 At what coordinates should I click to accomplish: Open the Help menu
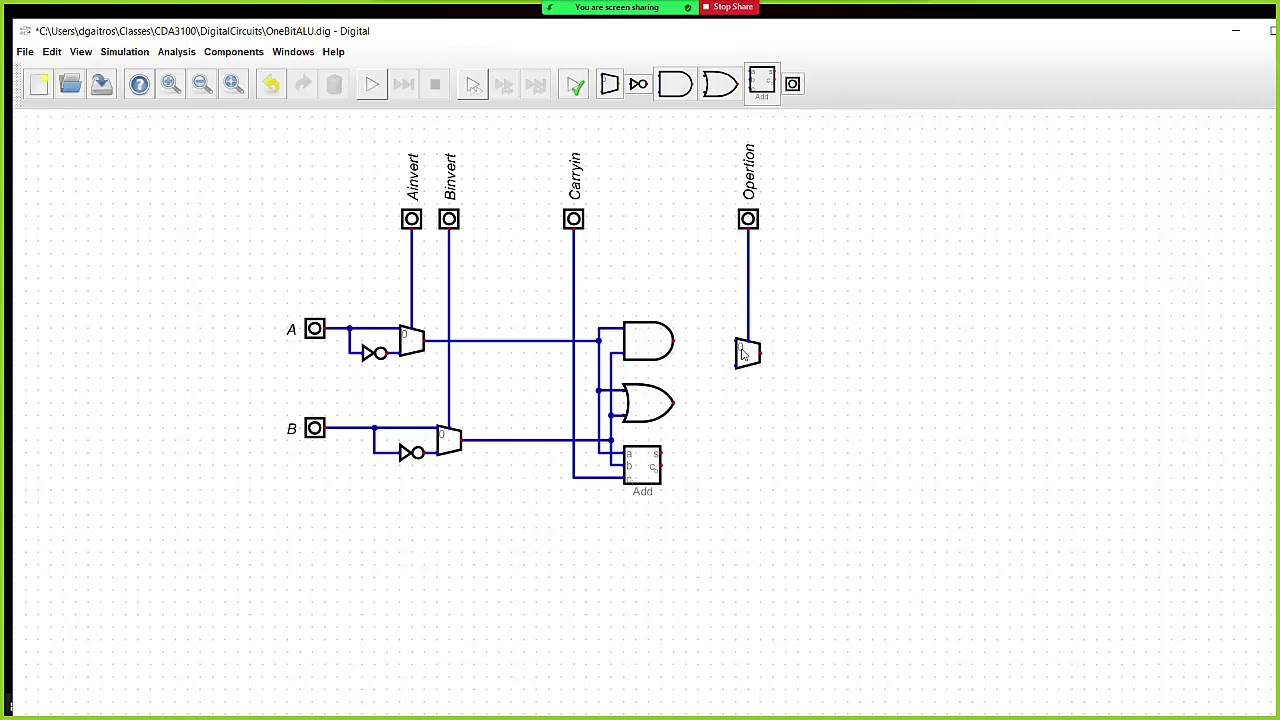pyautogui.click(x=333, y=52)
